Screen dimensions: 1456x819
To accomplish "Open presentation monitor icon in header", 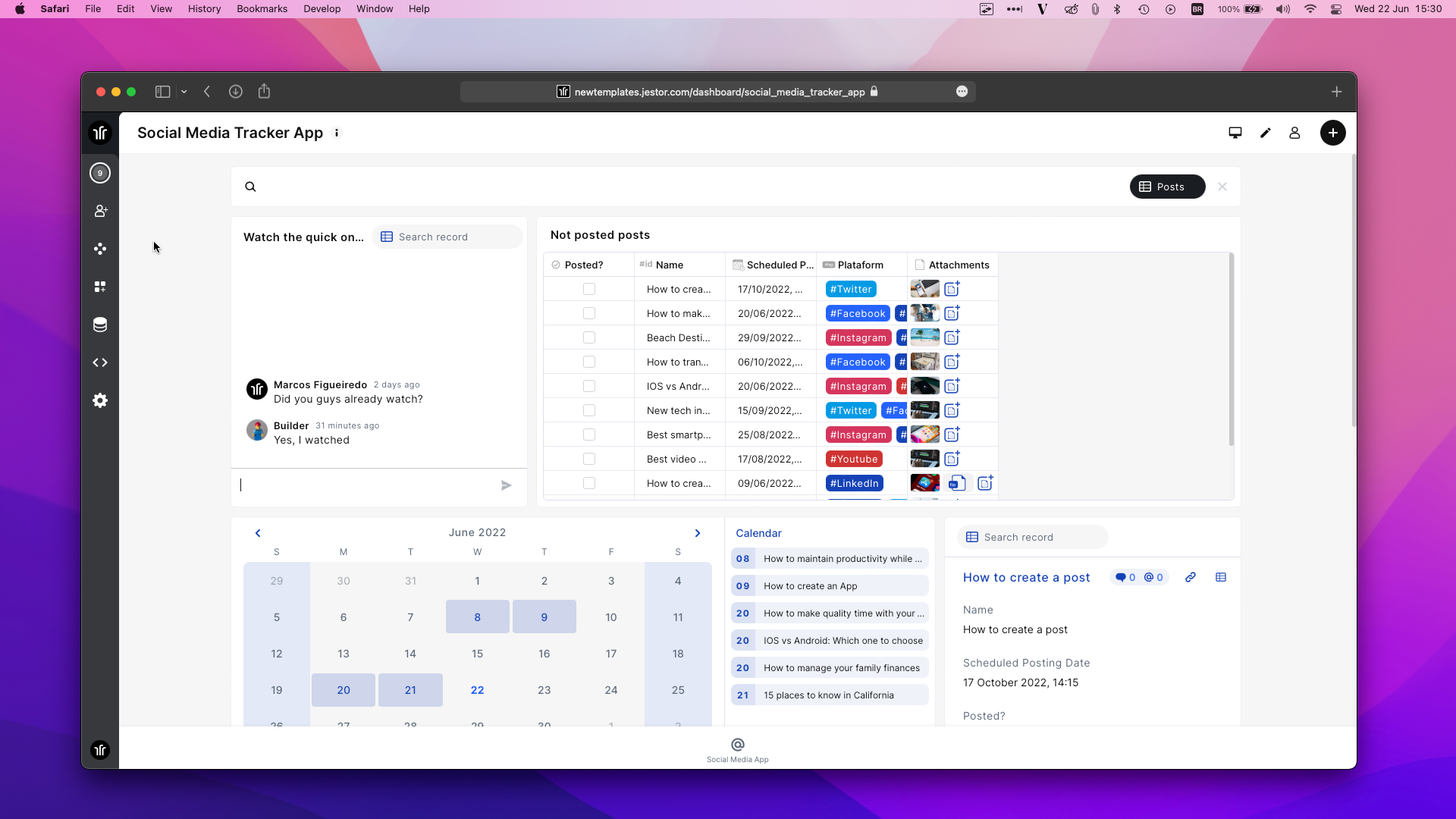I will click(x=1235, y=133).
